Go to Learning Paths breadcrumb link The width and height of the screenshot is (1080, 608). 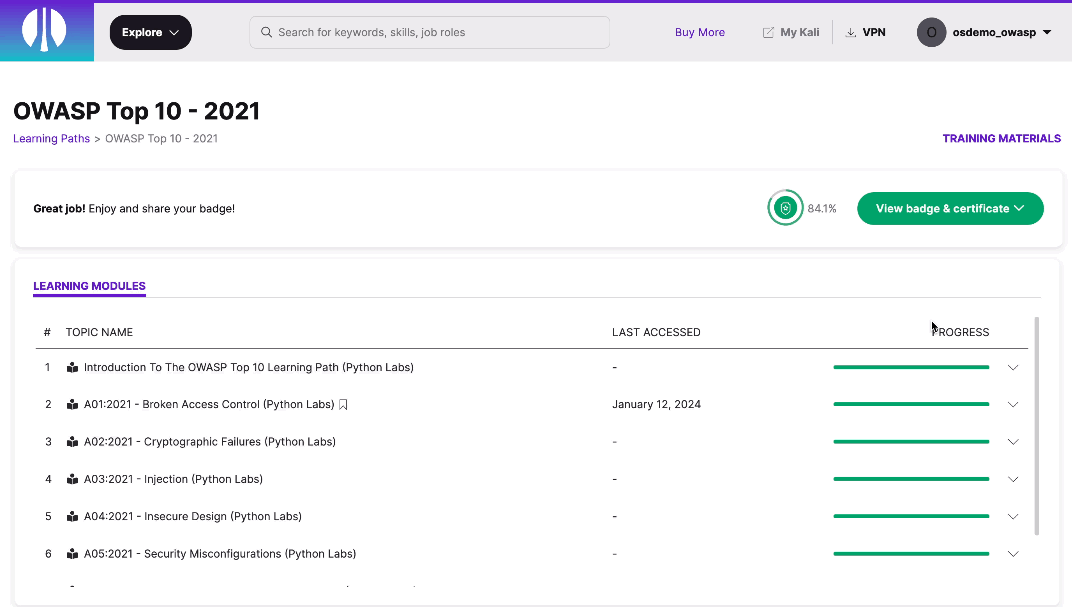(x=51, y=139)
